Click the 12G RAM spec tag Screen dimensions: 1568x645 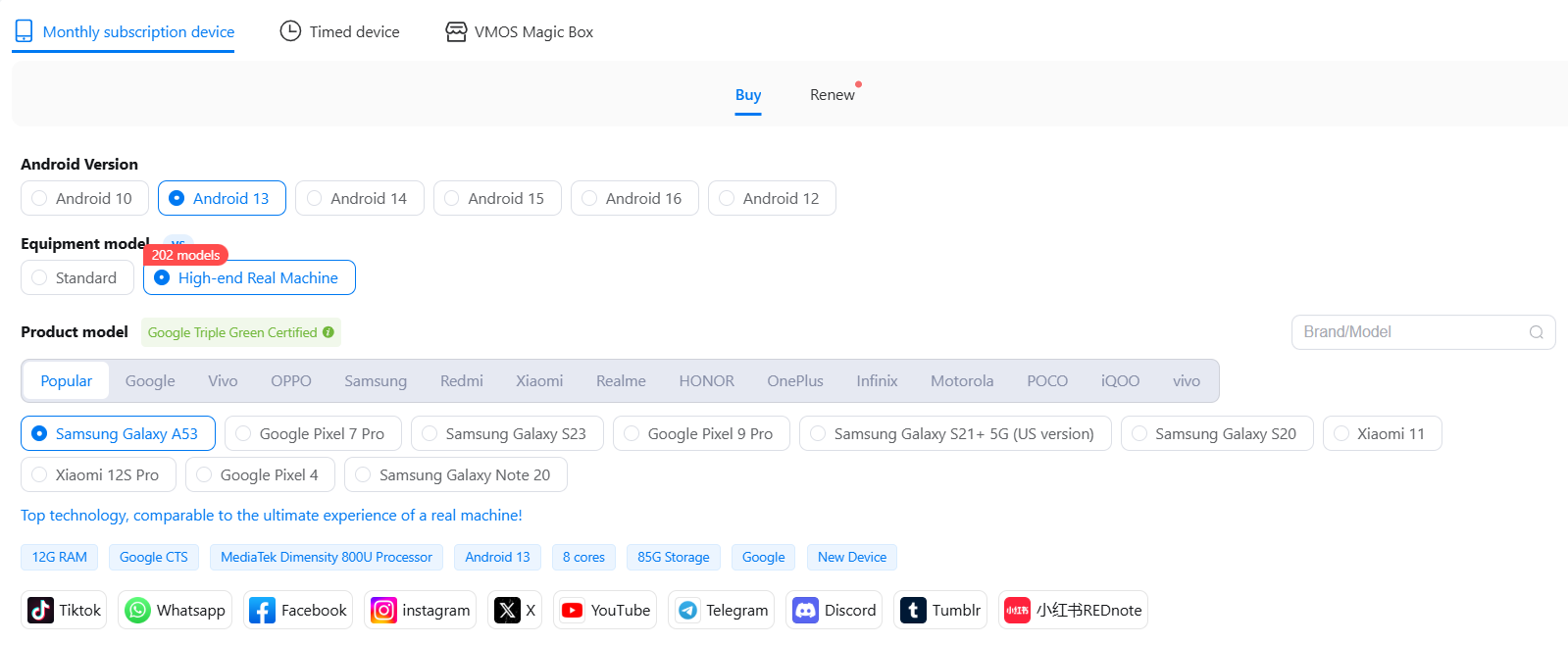(60, 557)
